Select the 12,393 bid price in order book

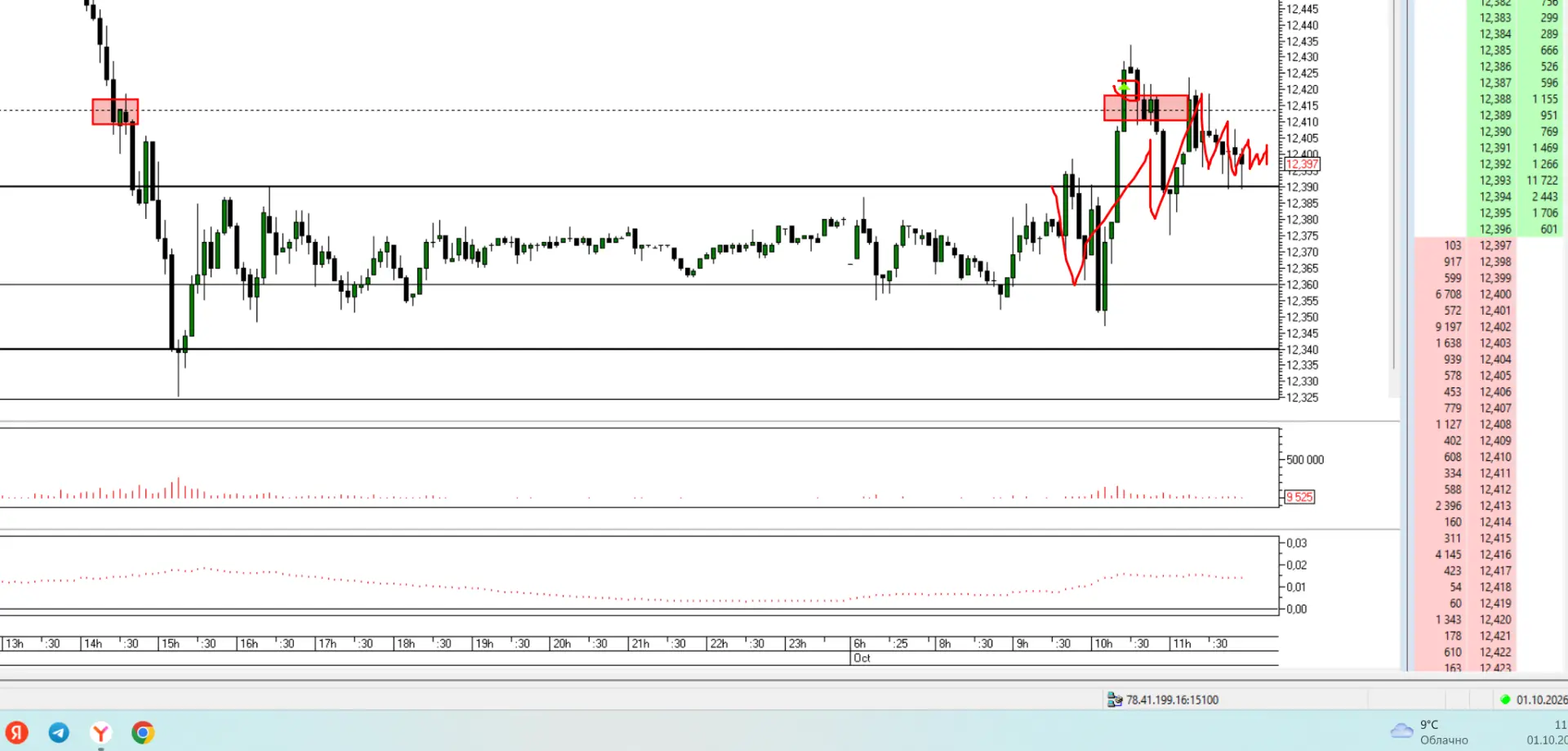(x=1495, y=181)
